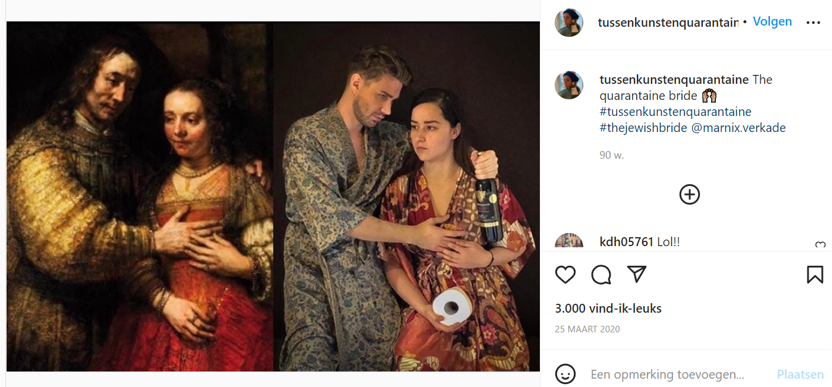
Task: Like the post with the heart icon
Action: tap(565, 274)
